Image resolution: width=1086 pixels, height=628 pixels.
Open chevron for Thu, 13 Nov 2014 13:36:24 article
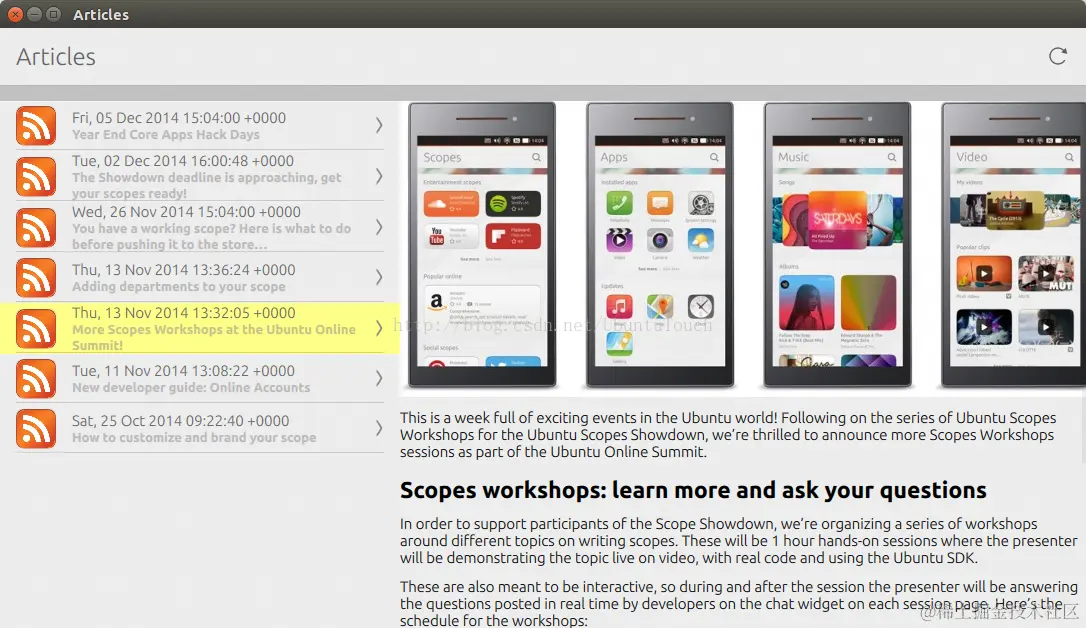click(379, 277)
